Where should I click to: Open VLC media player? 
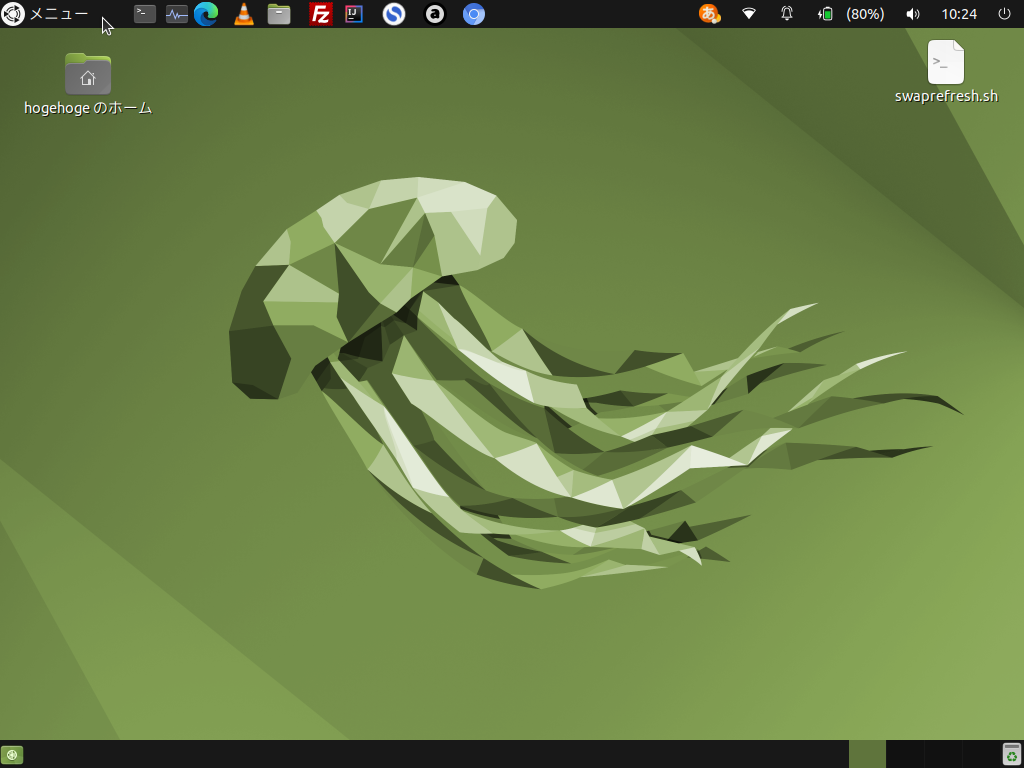[x=243, y=14]
